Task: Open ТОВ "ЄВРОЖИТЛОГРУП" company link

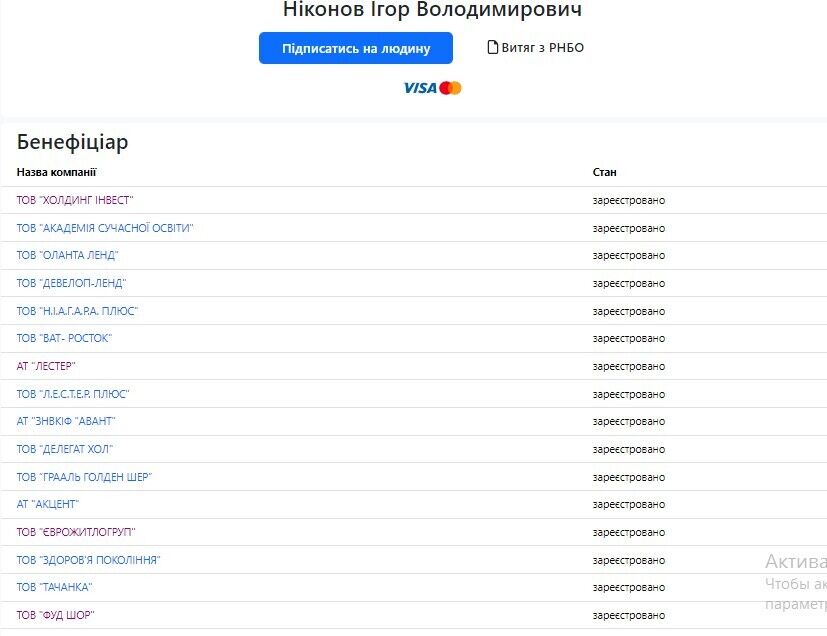Action: click(76, 532)
